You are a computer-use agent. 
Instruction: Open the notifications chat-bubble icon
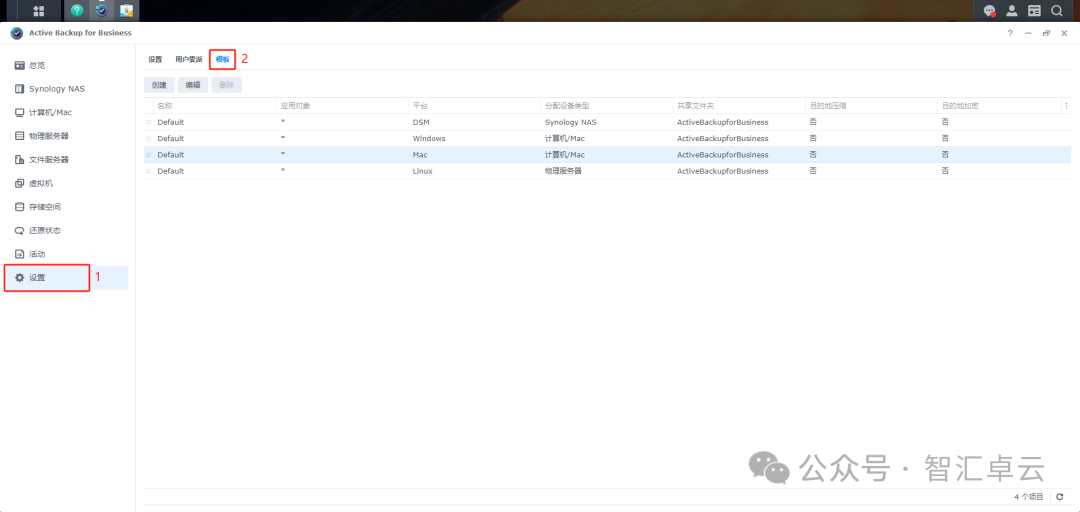coord(990,10)
